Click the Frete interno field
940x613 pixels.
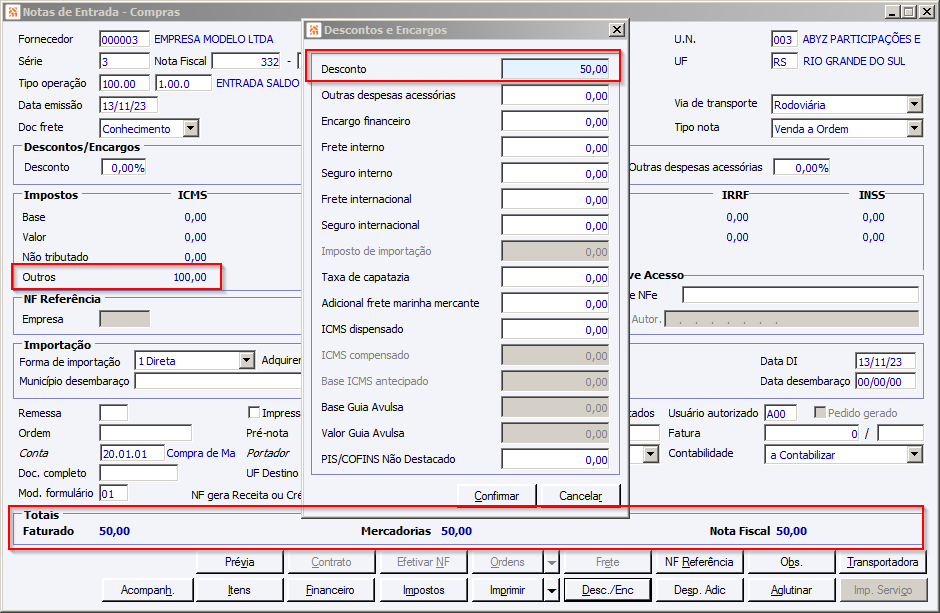tap(556, 147)
